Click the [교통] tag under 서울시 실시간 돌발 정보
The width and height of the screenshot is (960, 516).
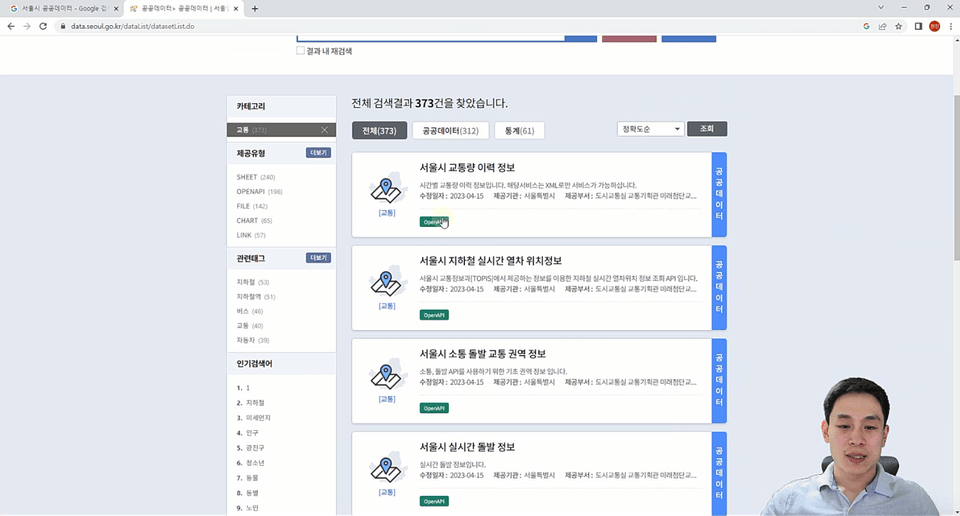(x=387, y=492)
